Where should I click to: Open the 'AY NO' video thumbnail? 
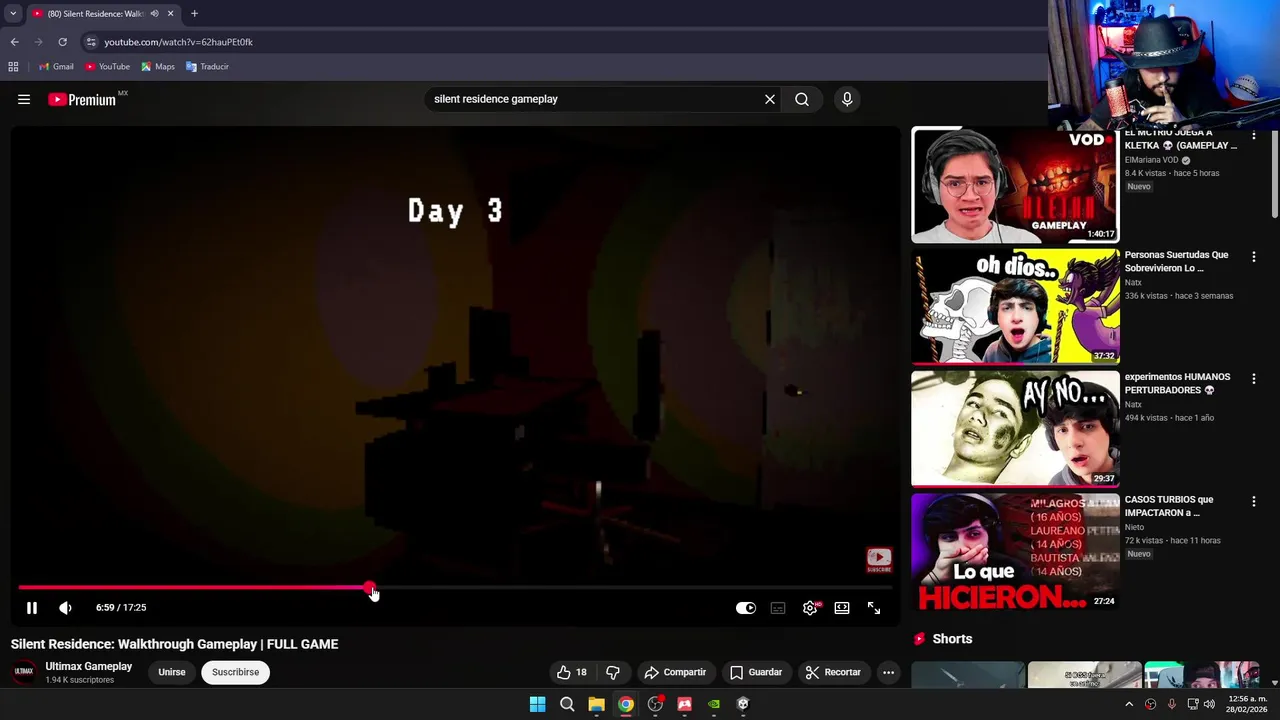(1015, 429)
